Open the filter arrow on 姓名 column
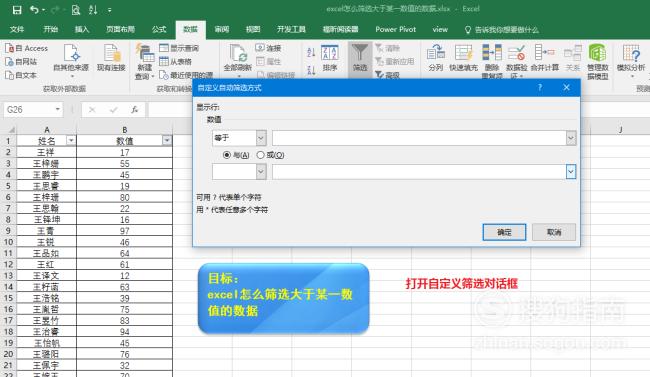The height and width of the screenshot is (377, 650). pos(71,141)
